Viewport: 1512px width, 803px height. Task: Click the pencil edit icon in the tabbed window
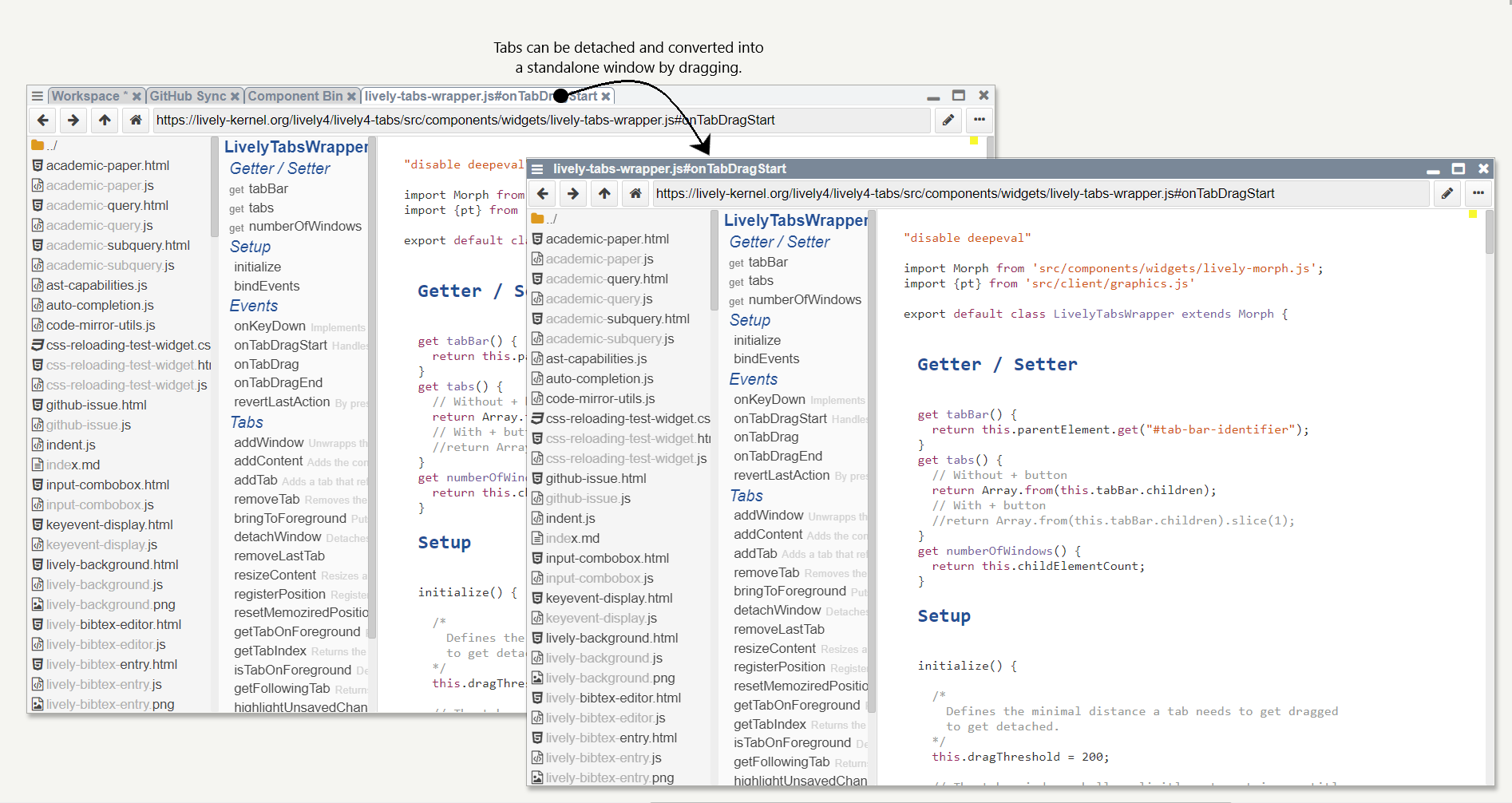tap(948, 120)
